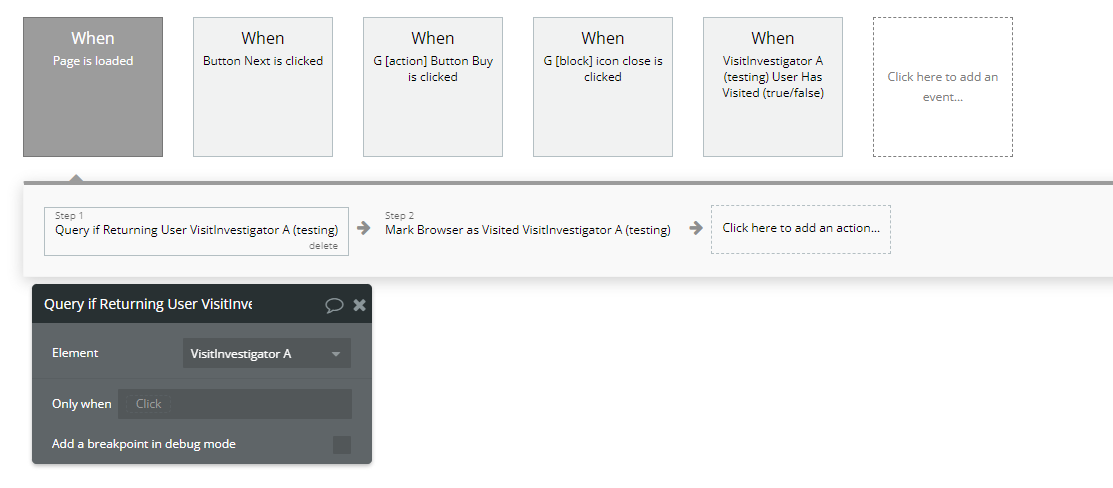Select Step 2 Mark Browser as Visited action
Screen dimensions: 1113x488
(x=527, y=230)
